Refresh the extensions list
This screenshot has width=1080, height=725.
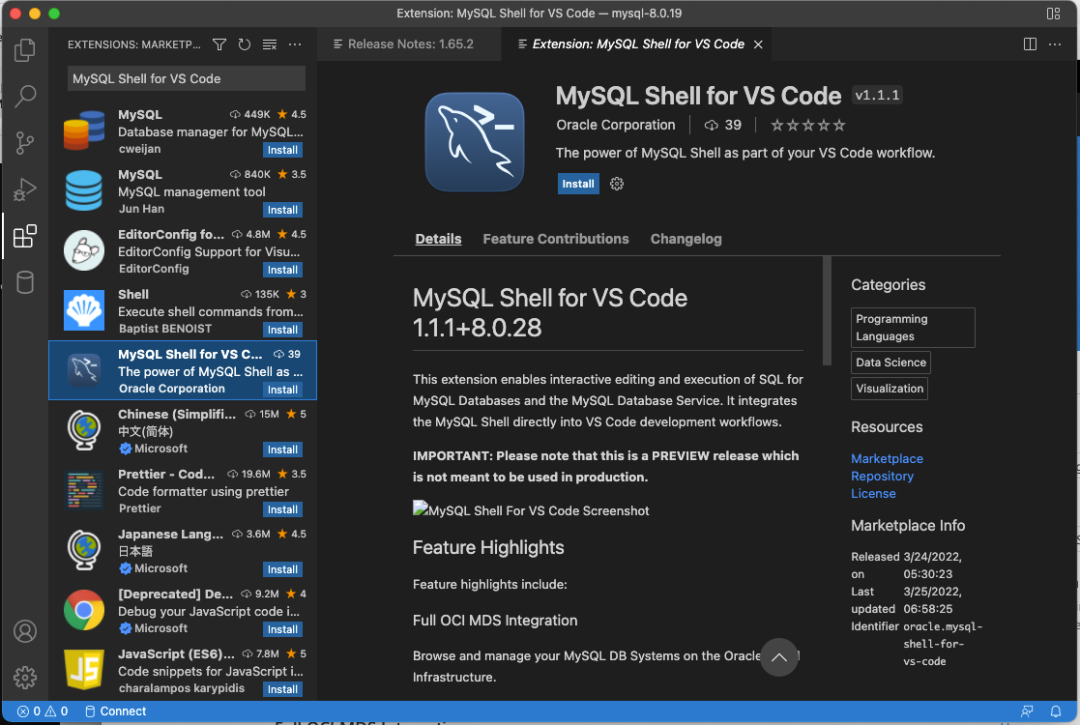(244, 44)
